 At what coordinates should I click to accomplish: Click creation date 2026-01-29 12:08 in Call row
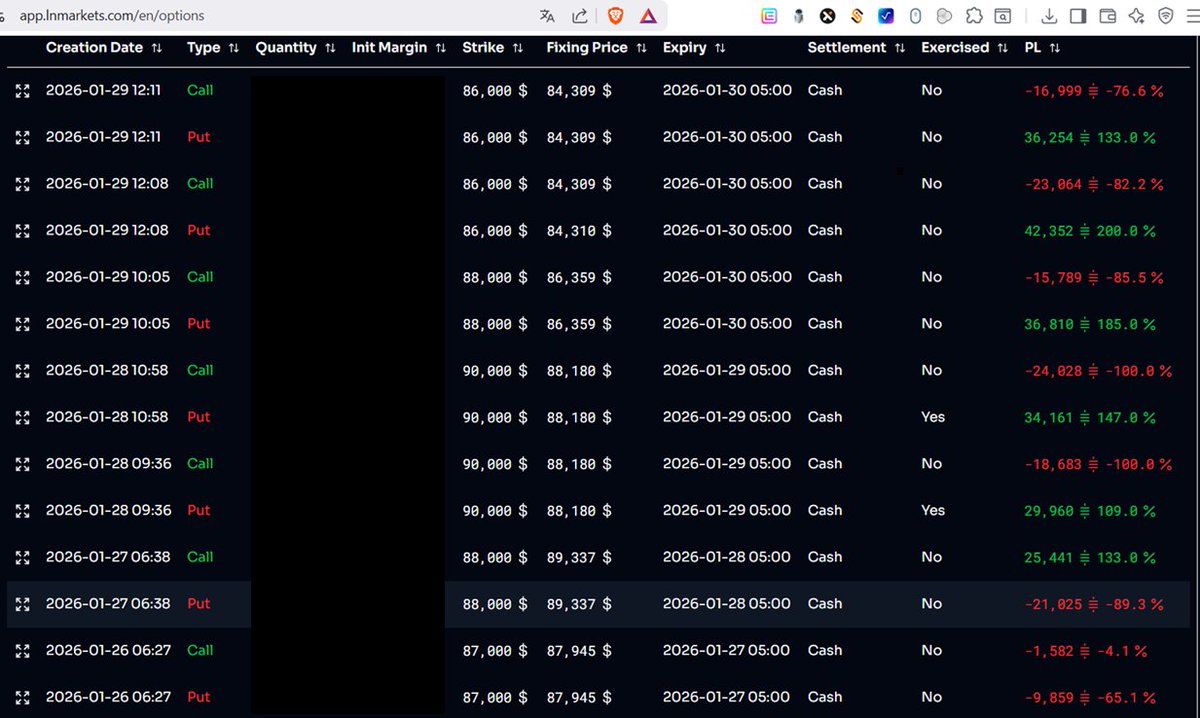coord(107,184)
